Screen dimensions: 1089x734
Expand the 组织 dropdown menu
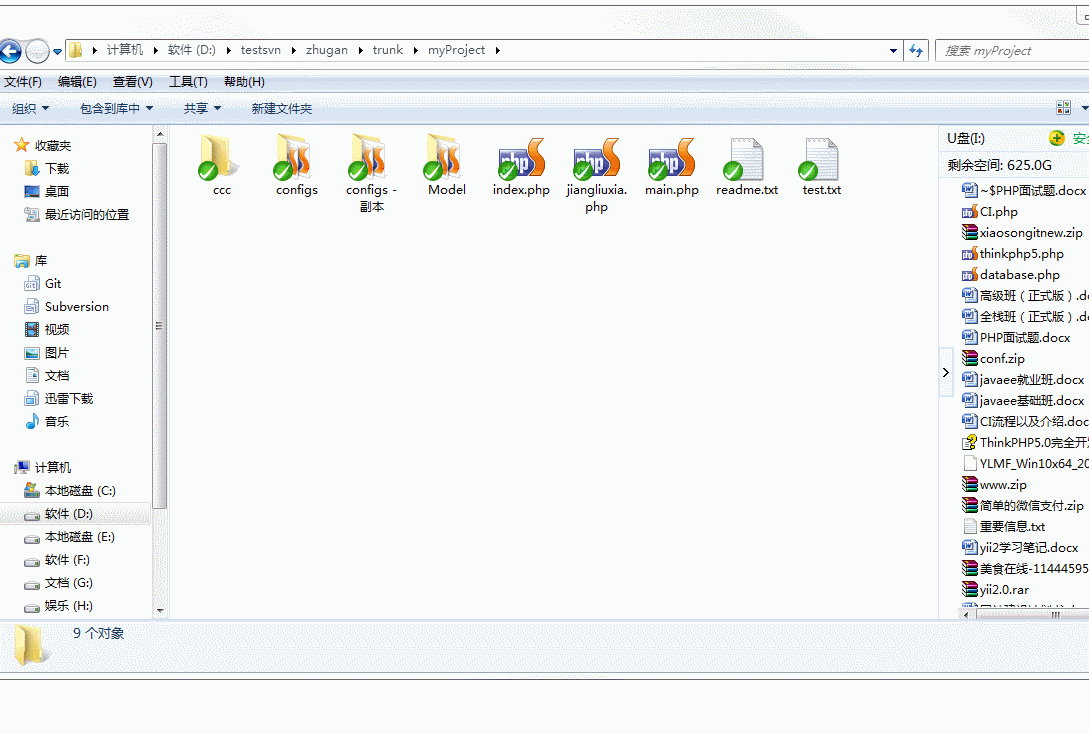point(30,108)
